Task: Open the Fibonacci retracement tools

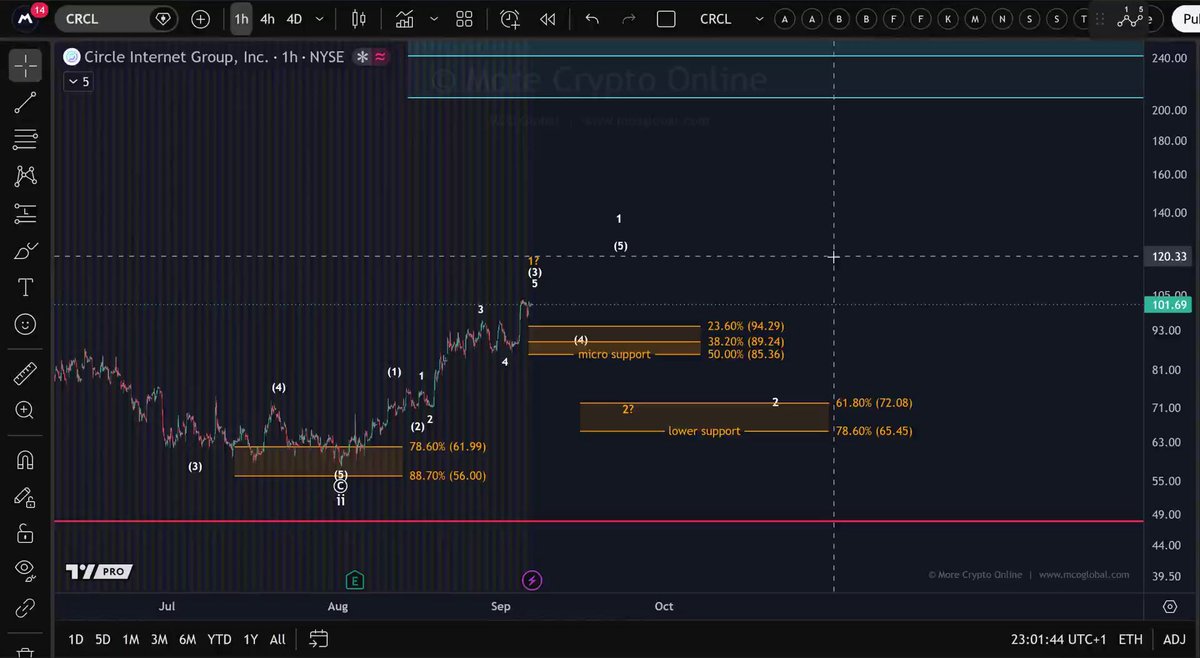Action: pos(26,139)
